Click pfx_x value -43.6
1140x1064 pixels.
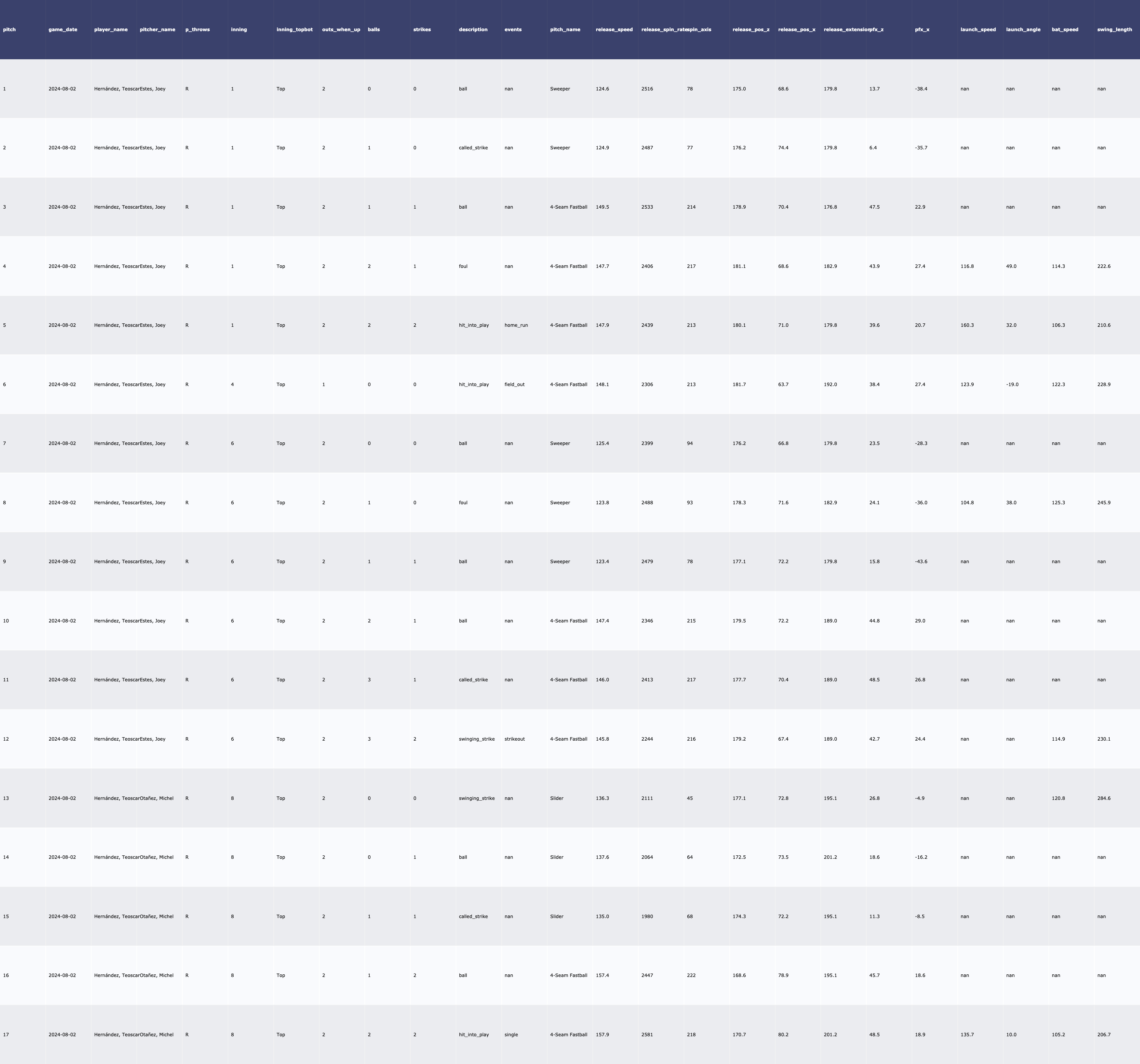pos(921,562)
